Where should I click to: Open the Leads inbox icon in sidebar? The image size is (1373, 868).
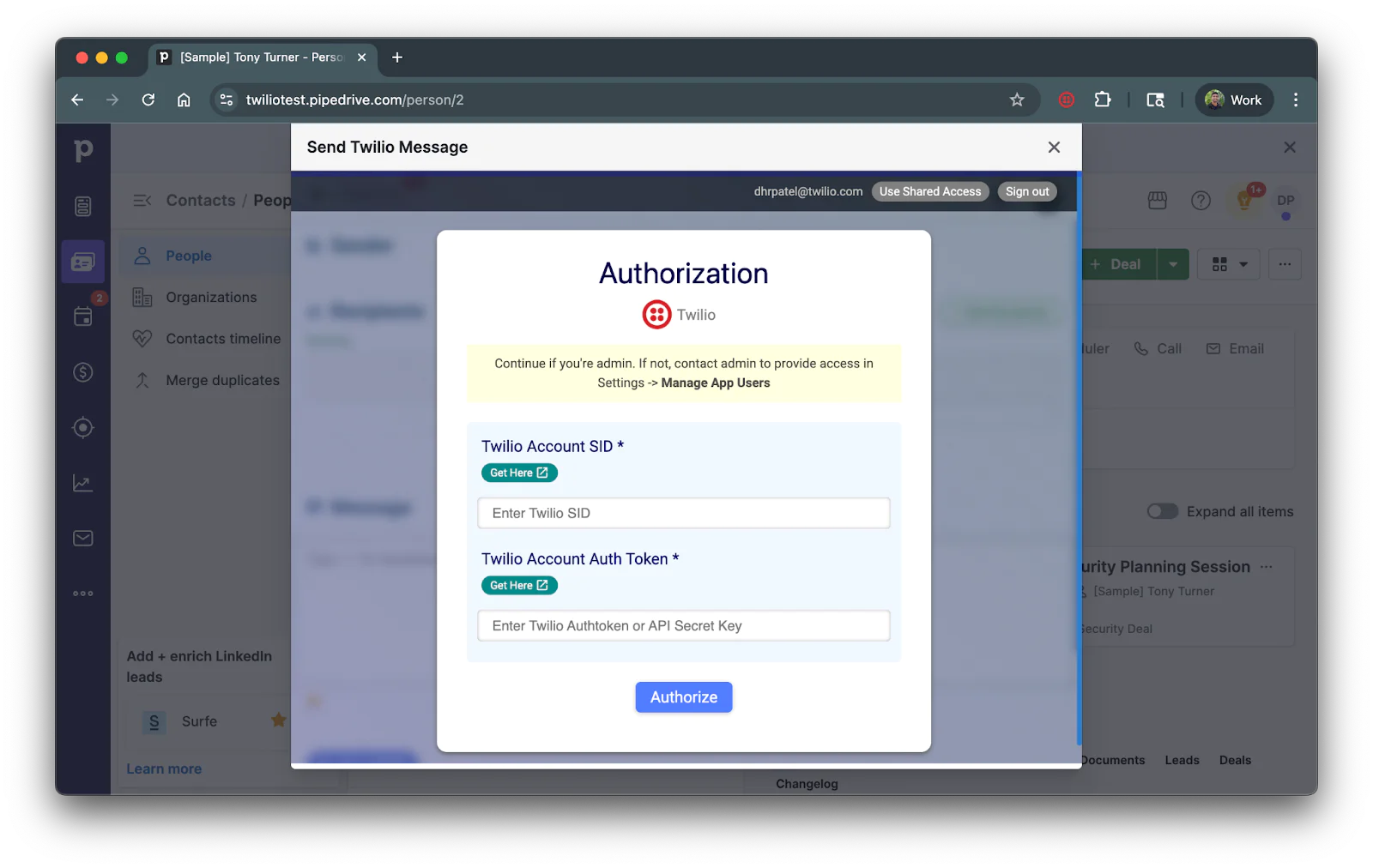(x=82, y=205)
